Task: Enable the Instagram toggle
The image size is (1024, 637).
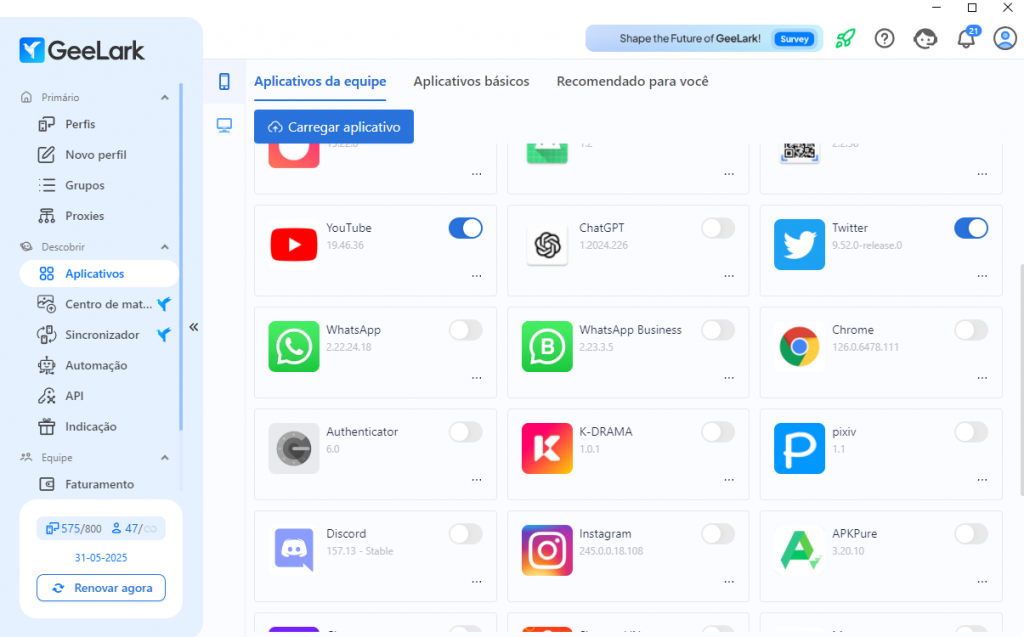Action: (x=718, y=534)
